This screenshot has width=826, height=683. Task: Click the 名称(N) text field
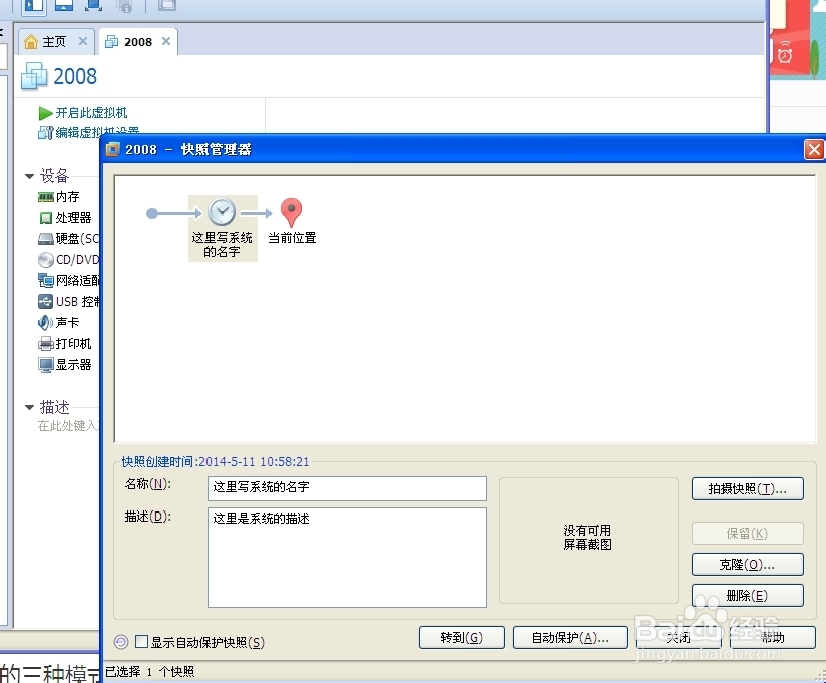click(x=347, y=488)
